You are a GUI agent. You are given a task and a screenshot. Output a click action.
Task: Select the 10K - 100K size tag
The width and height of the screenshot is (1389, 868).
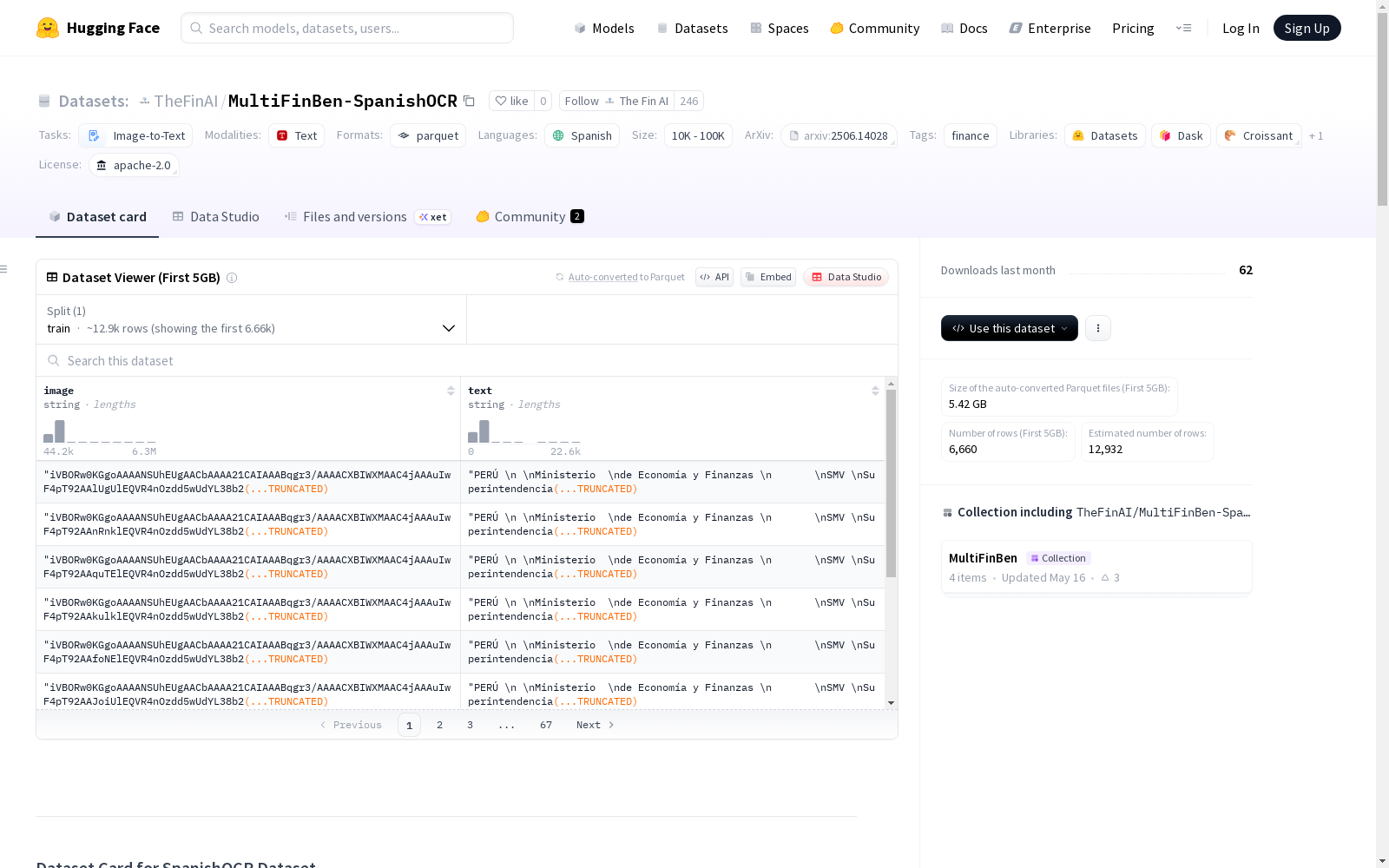(698, 135)
